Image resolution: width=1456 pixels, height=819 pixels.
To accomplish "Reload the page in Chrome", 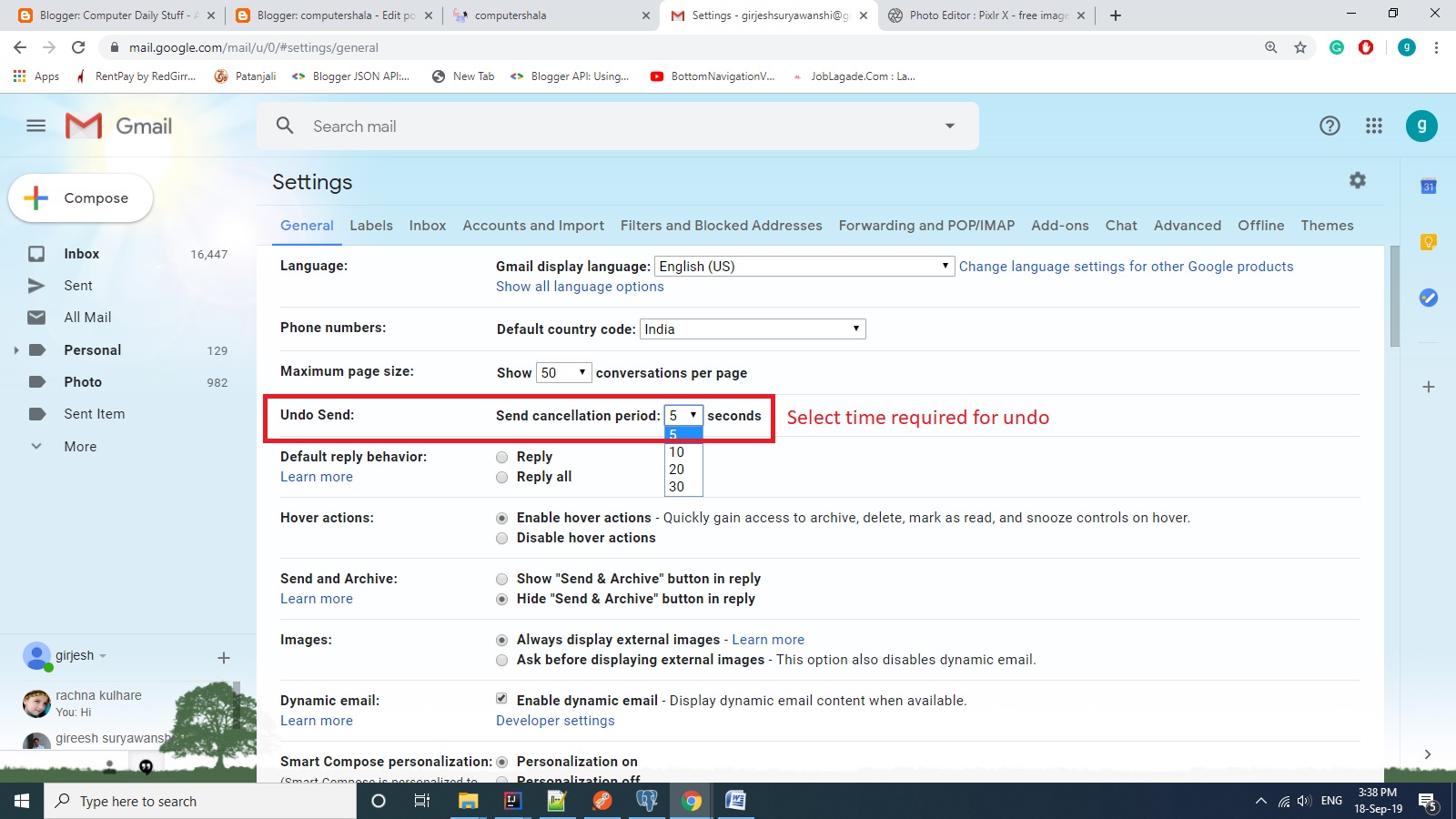I will (78, 47).
